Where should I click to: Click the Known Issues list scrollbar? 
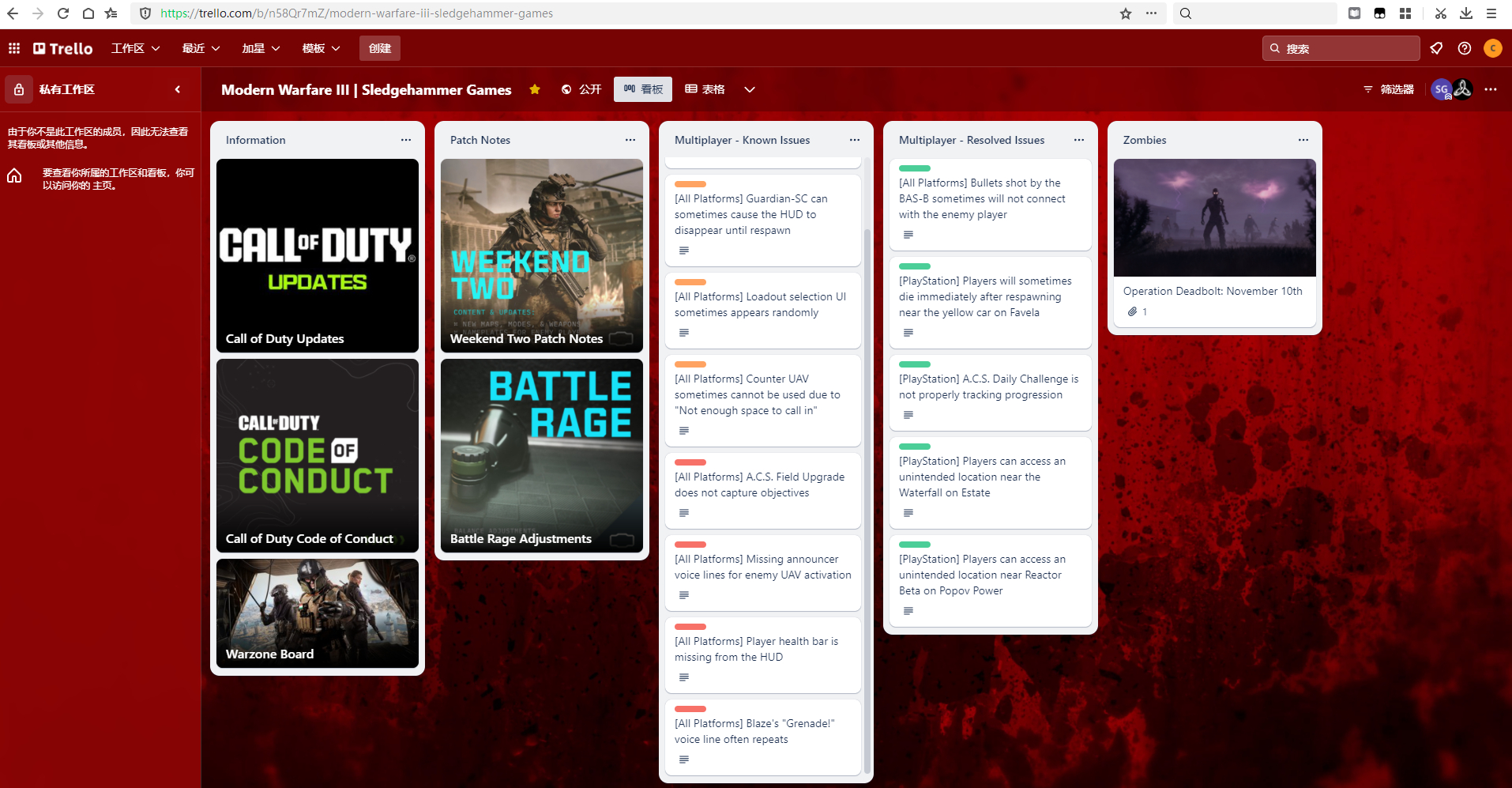(867, 501)
